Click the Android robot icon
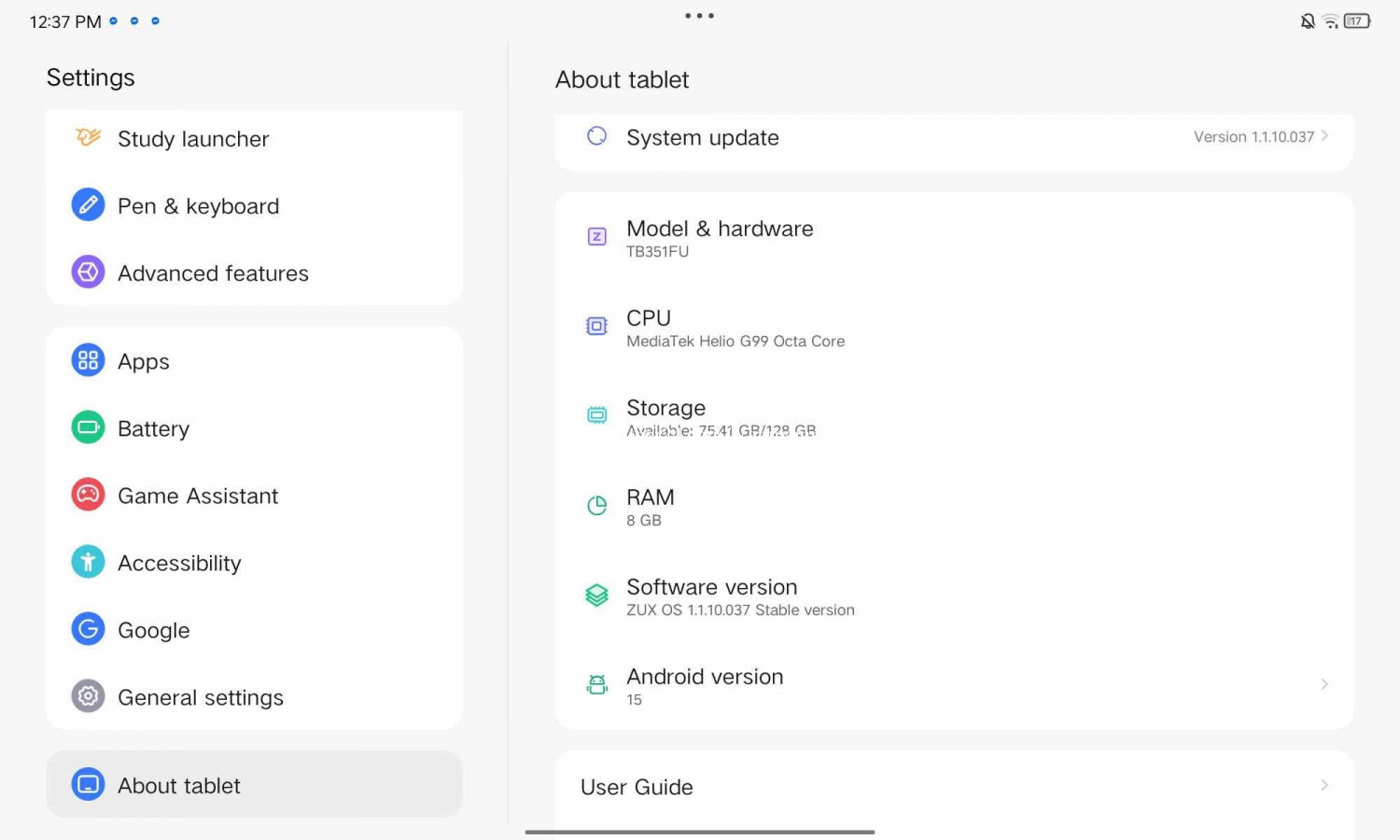The height and width of the screenshot is (840, 1400). [596, 684]
